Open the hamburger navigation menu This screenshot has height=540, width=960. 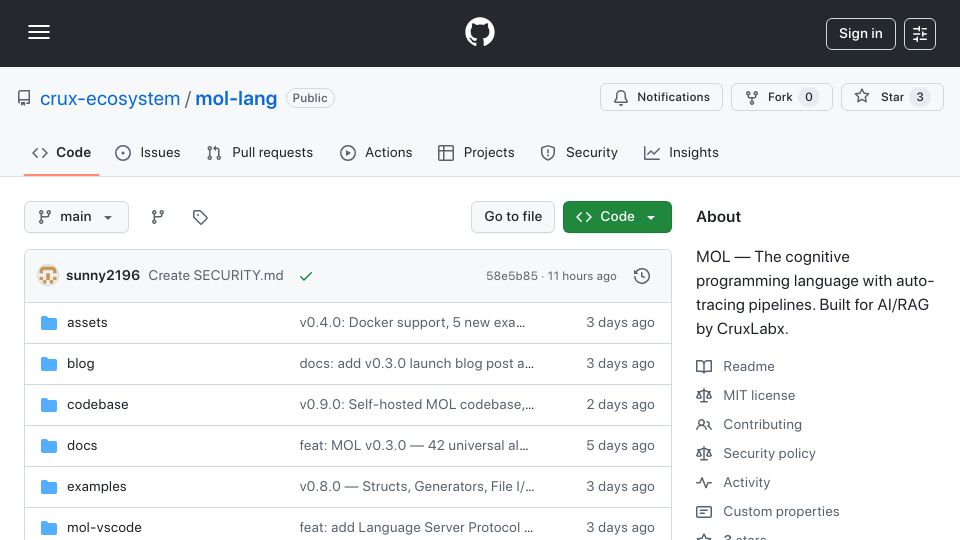[39, 32]
